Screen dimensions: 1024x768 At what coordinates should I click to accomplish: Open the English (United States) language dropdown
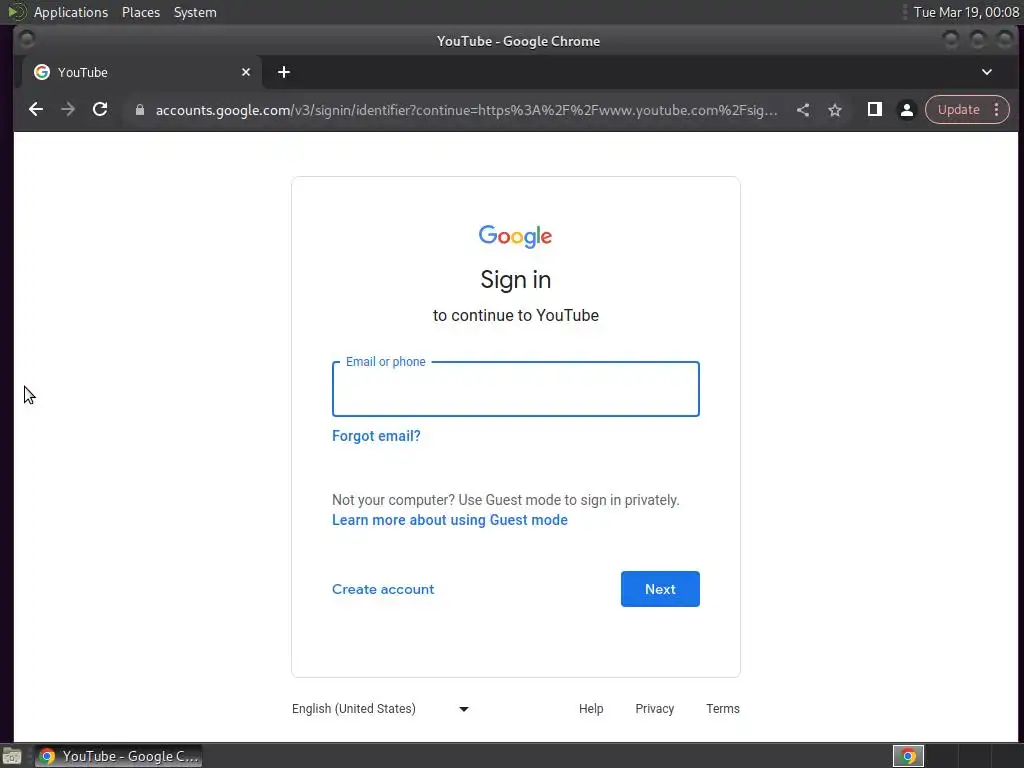click(x=380, y=709)
